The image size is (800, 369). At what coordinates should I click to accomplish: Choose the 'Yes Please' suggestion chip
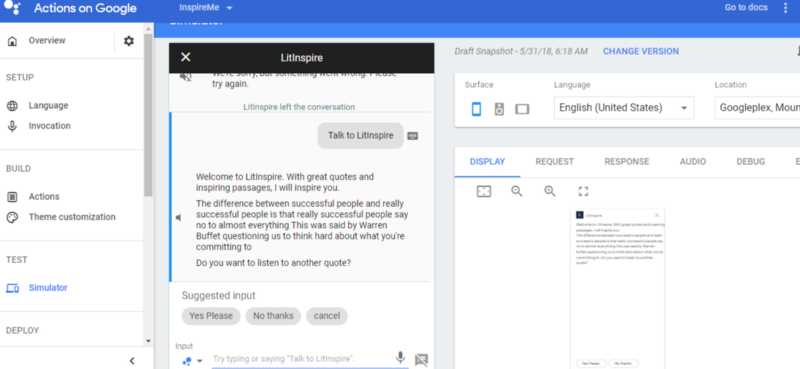click(x=211, y=316)
